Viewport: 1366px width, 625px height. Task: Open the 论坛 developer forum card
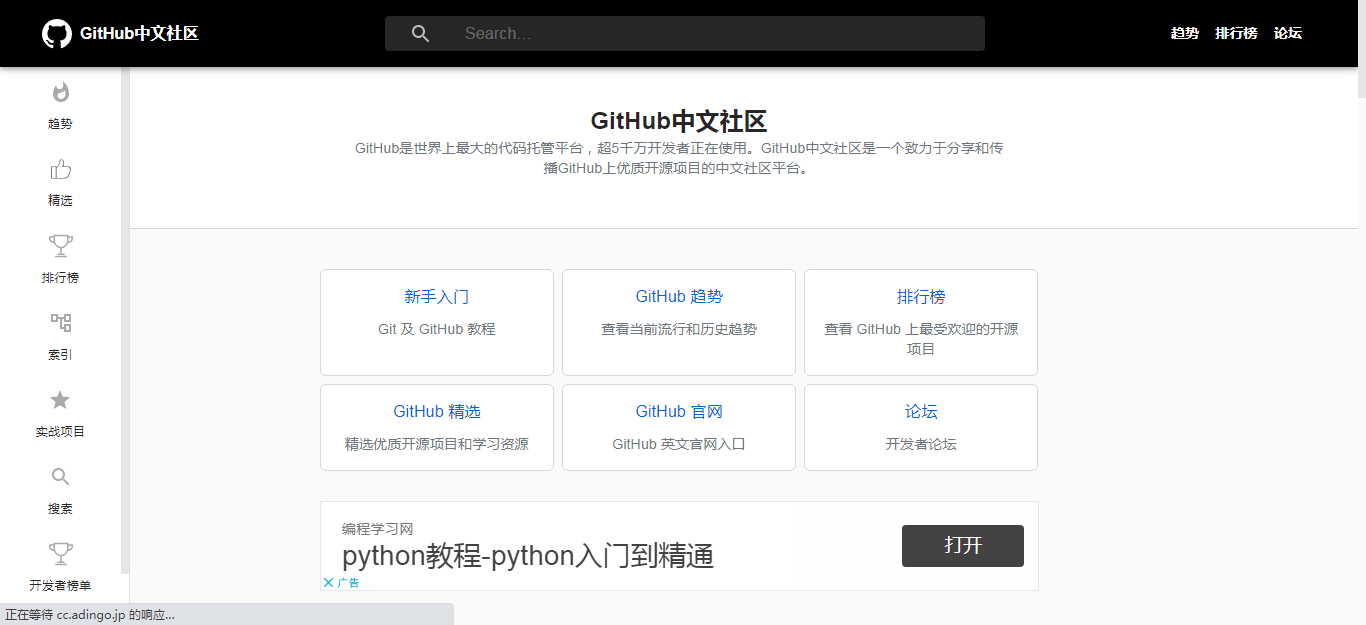[x=921, y=427]
